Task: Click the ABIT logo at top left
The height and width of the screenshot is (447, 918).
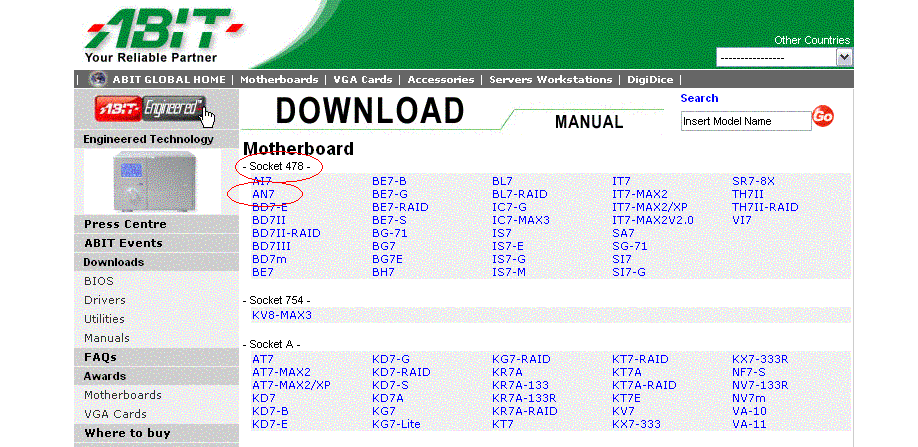Action: click(163, 37)
